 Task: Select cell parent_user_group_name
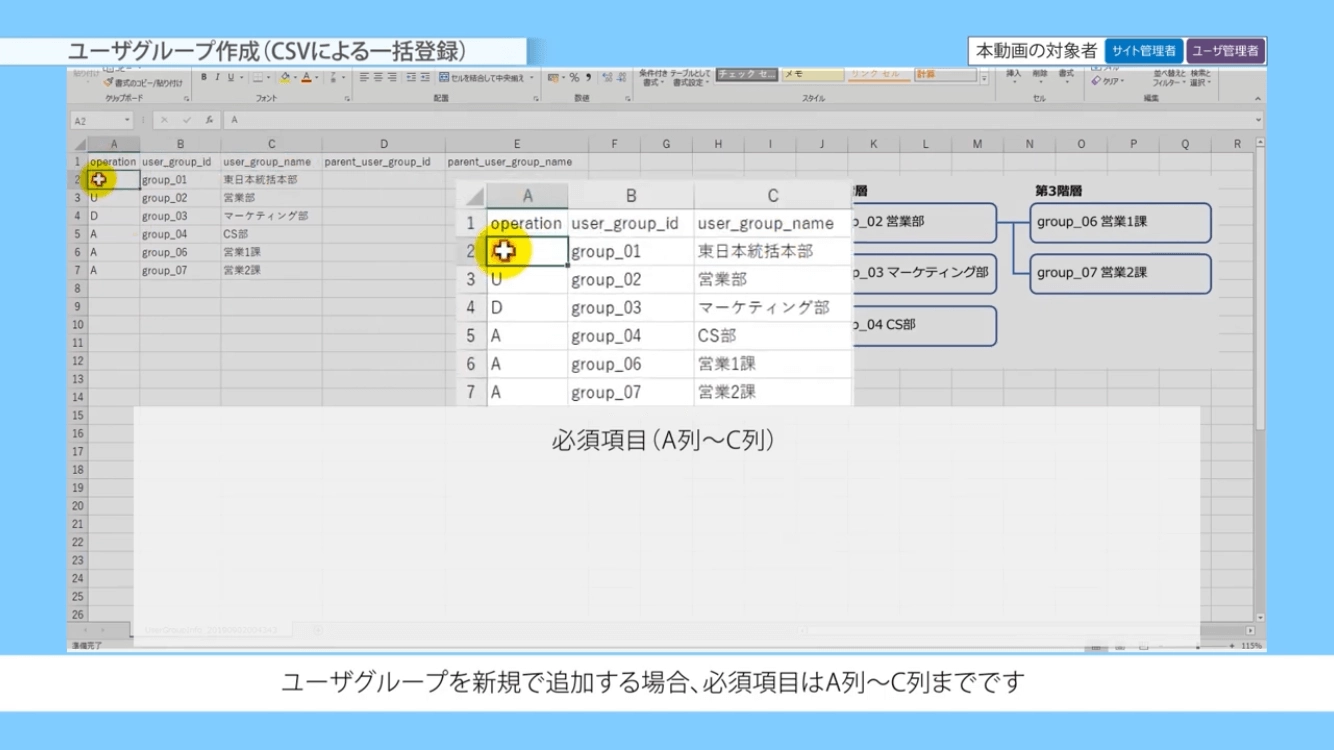pos(517,161)
